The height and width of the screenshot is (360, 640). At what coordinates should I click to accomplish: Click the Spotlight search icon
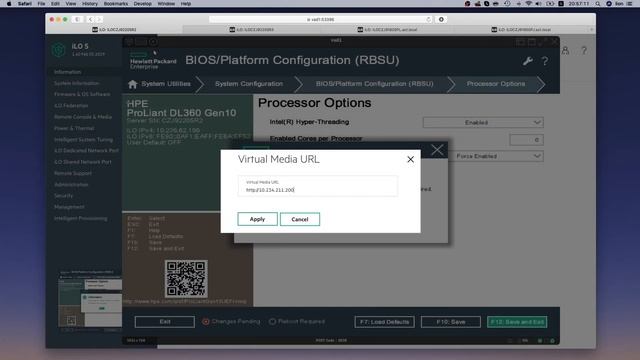598,4
